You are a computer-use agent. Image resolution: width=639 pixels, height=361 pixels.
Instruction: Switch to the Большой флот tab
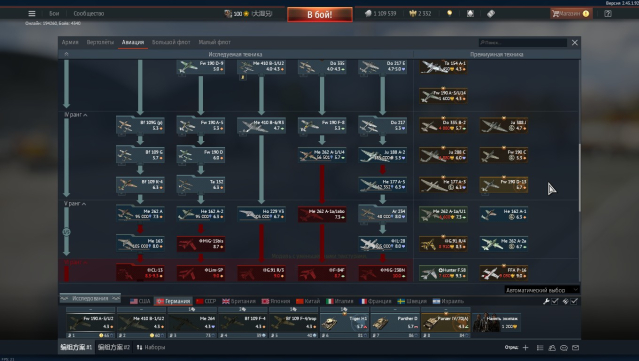tap(171, 42)
